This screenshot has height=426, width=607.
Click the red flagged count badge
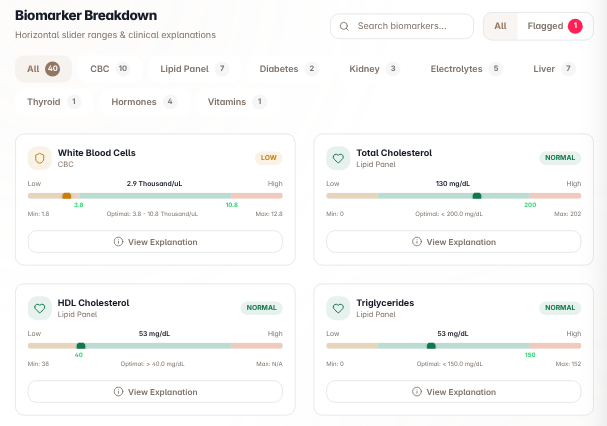point(575,26)
